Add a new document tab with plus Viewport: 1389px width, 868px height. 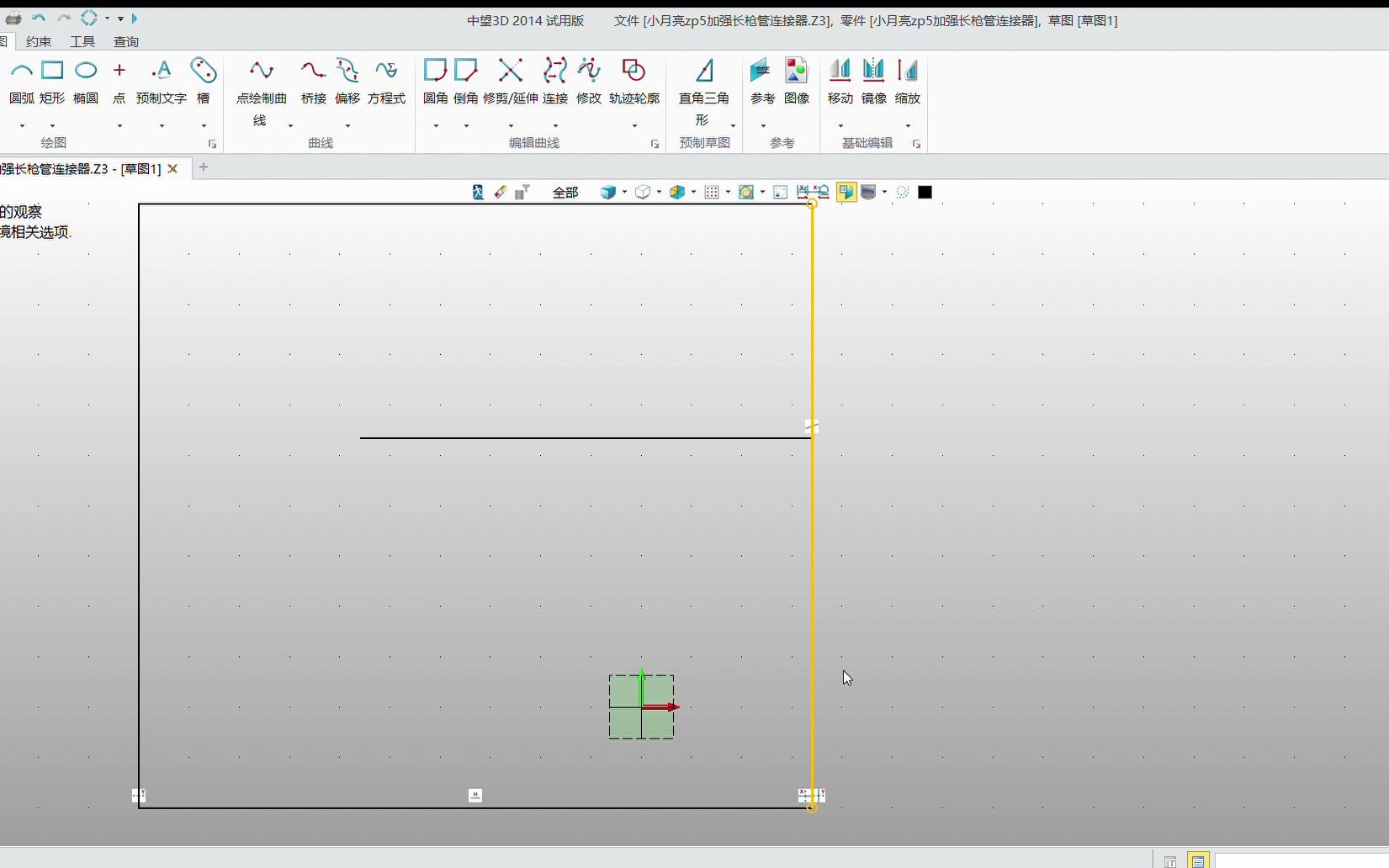(204, 167)
